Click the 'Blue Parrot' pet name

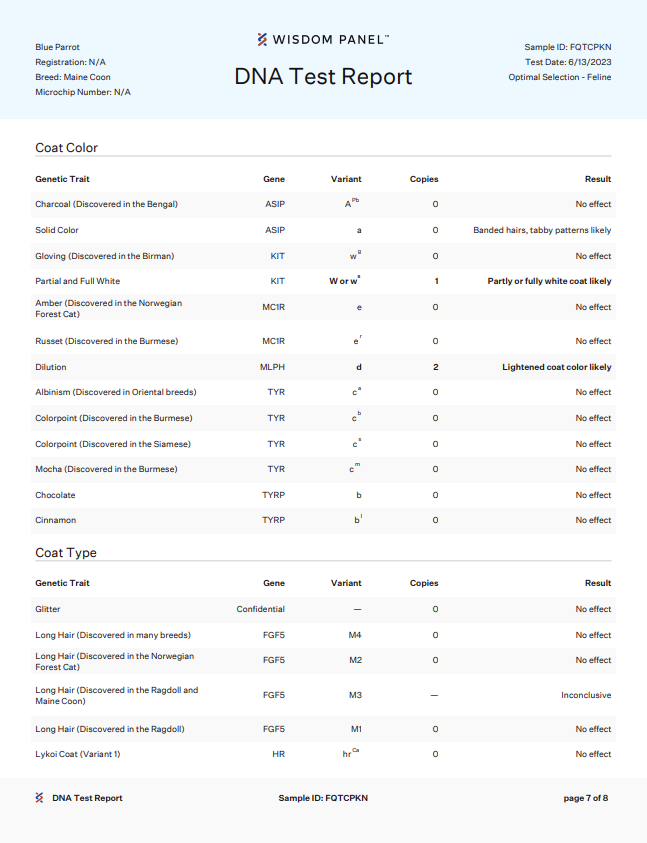(58, 47)
